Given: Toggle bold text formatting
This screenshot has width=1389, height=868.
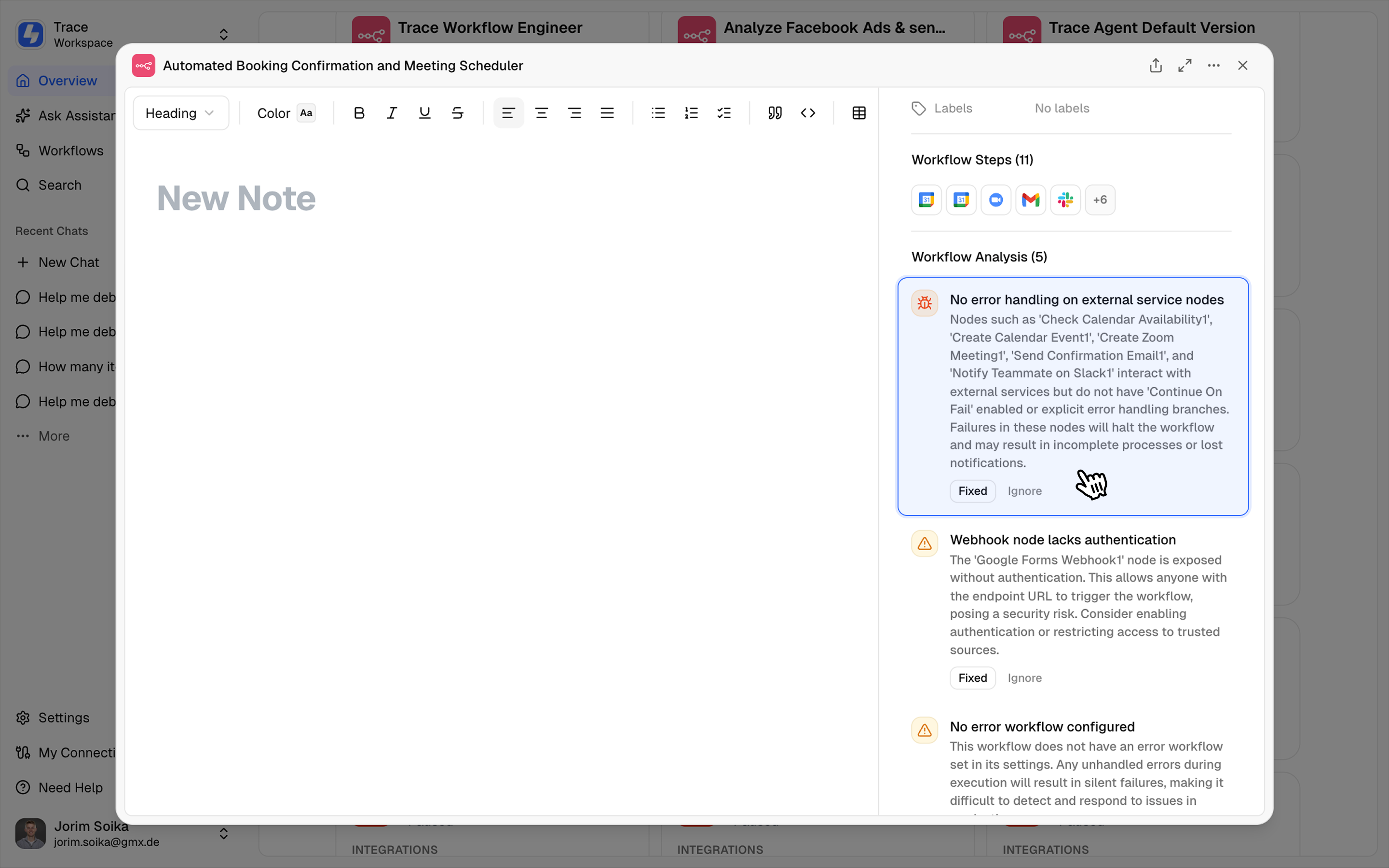Looking at the screenshot, I should click(359, 112).
